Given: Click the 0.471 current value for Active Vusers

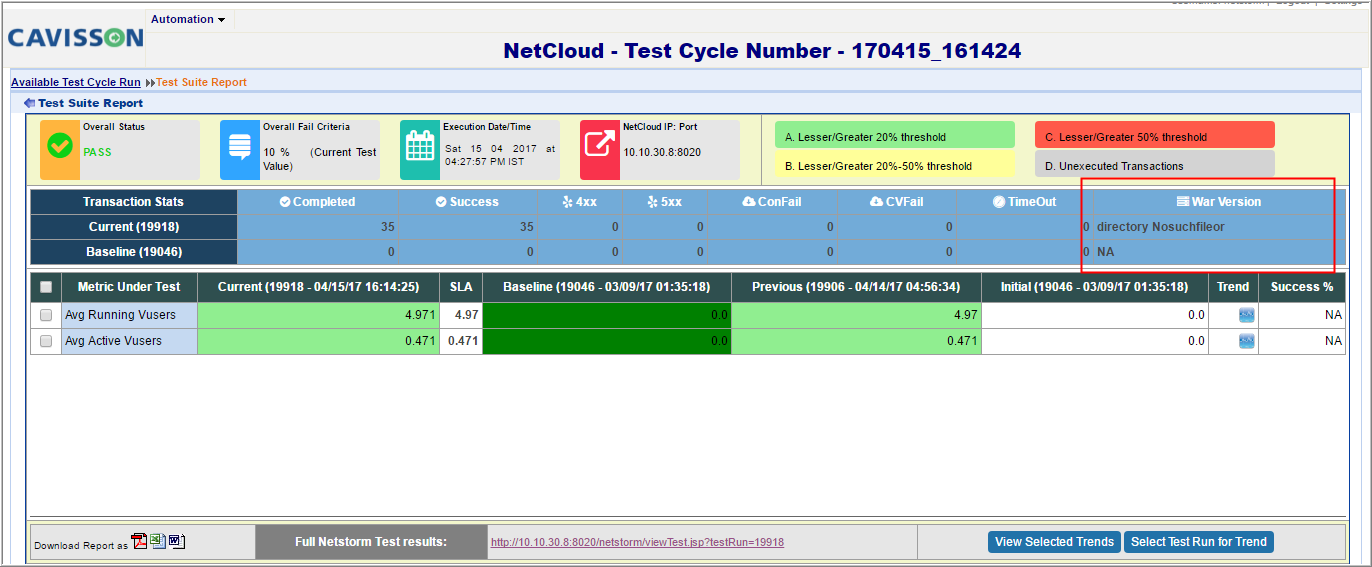Looking at the screenshot, I should click(318, 341).
